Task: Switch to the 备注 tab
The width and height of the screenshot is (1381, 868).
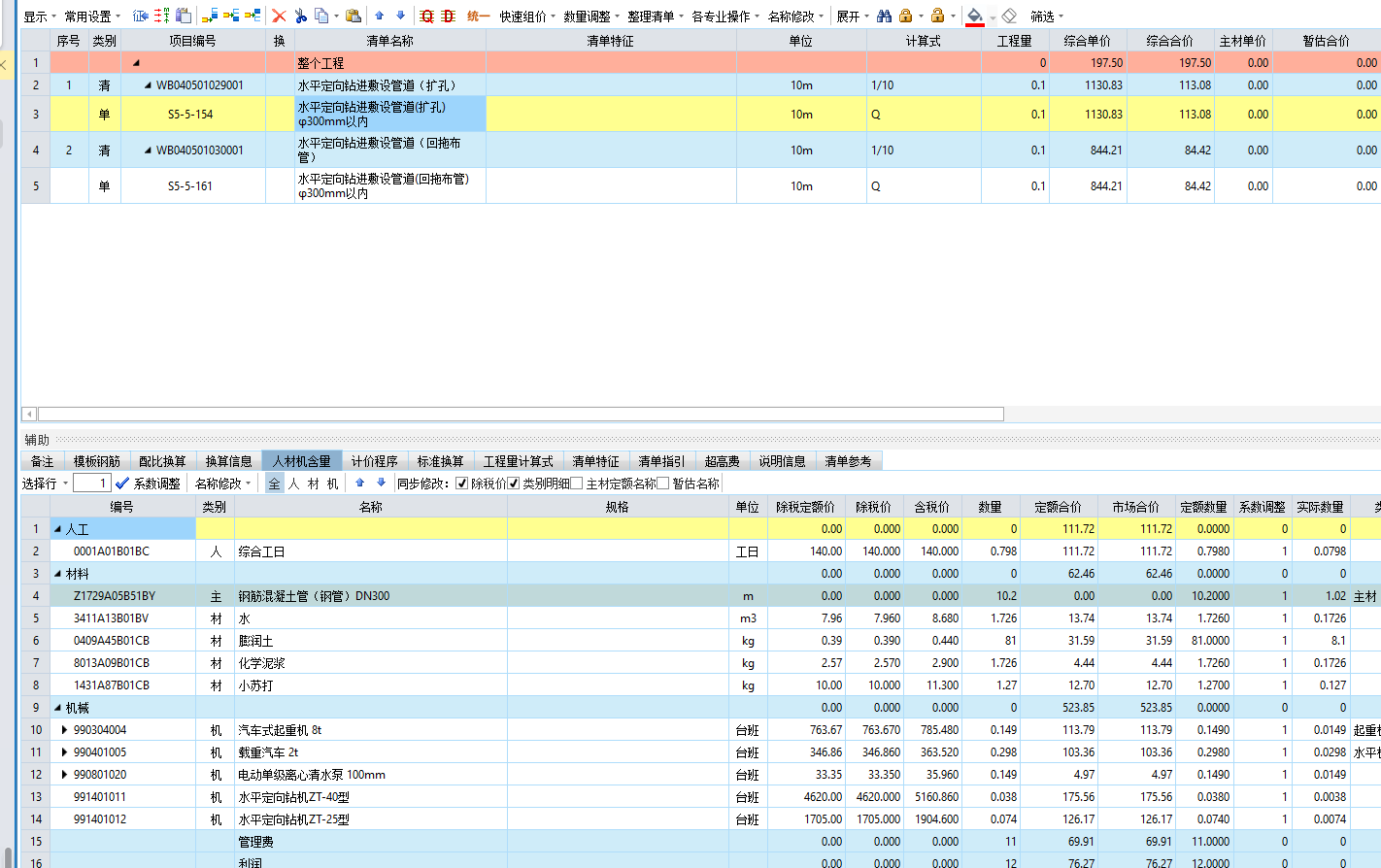Action: [42, 461]
